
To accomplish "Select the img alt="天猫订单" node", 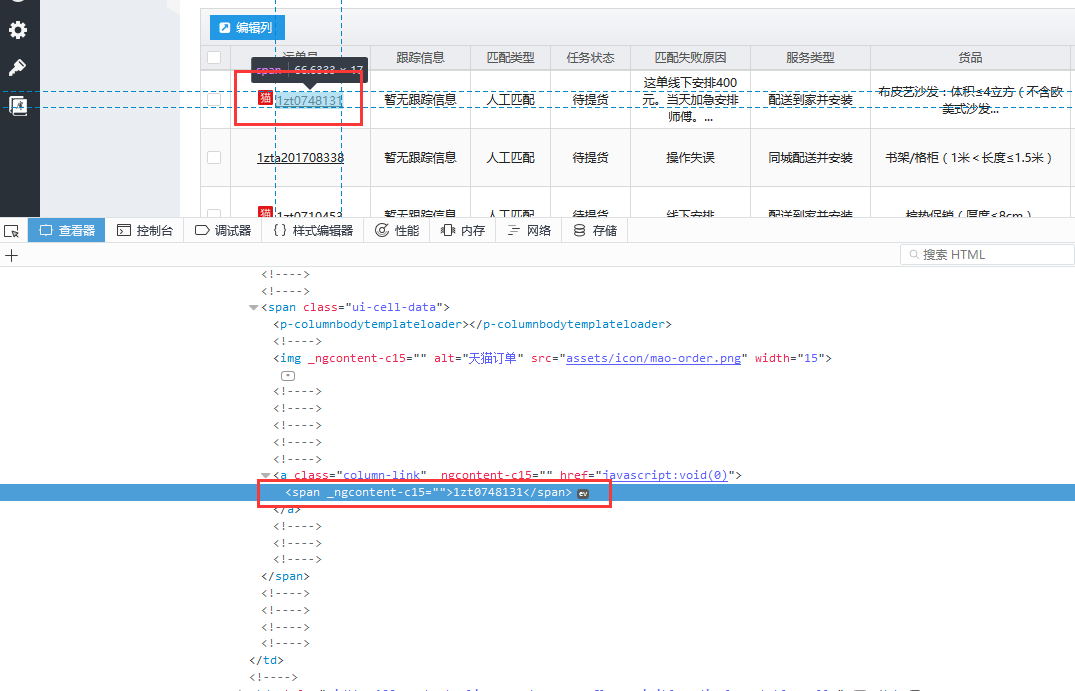I will click(552, 358).
